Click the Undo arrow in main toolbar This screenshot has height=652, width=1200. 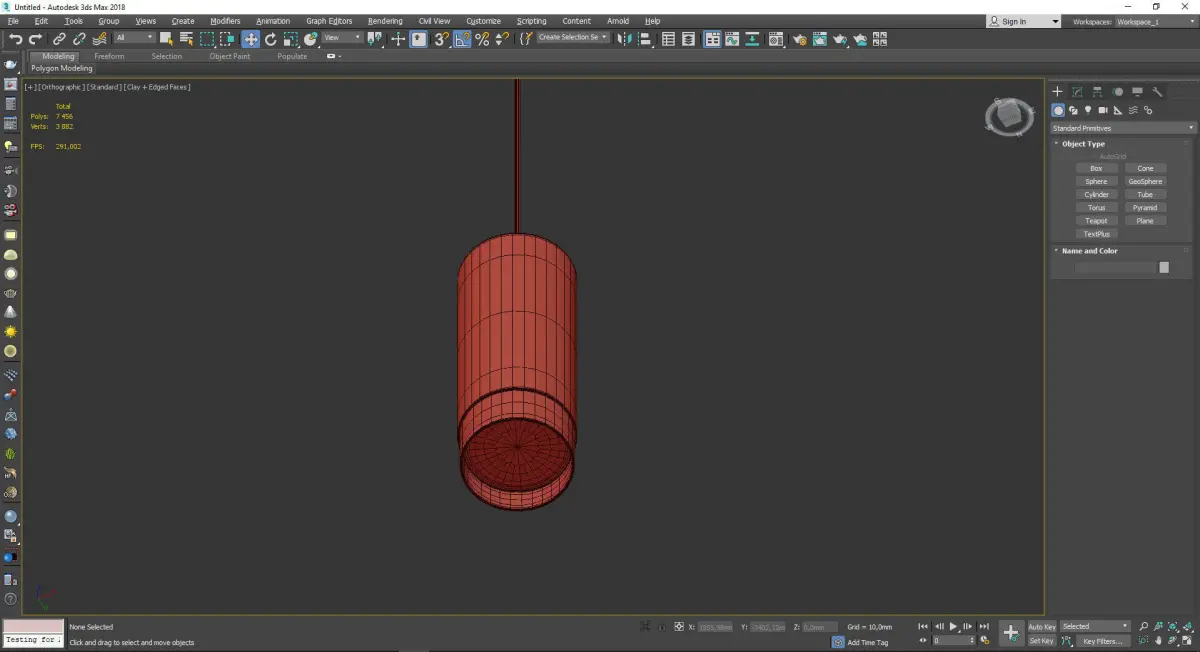click(16, 39)
